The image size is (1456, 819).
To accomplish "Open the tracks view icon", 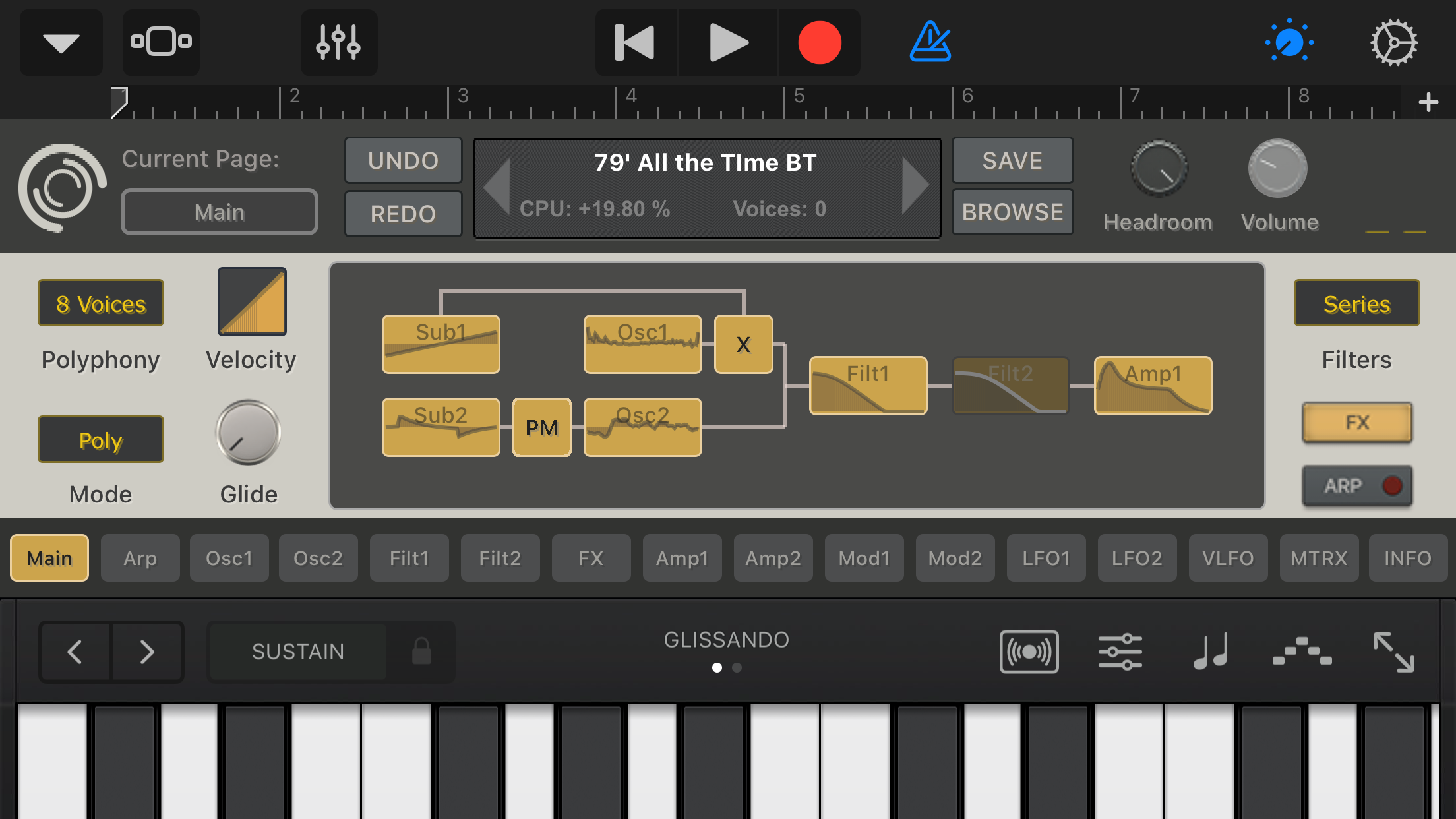I will click(161, 42).
